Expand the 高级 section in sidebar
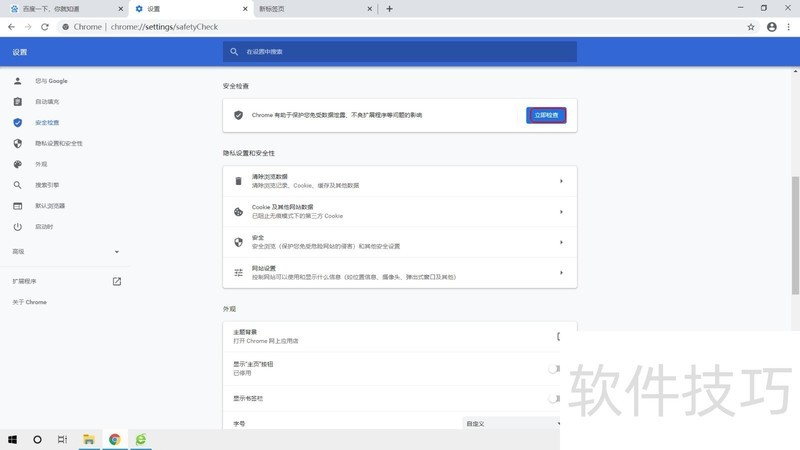 click(65, 252)
